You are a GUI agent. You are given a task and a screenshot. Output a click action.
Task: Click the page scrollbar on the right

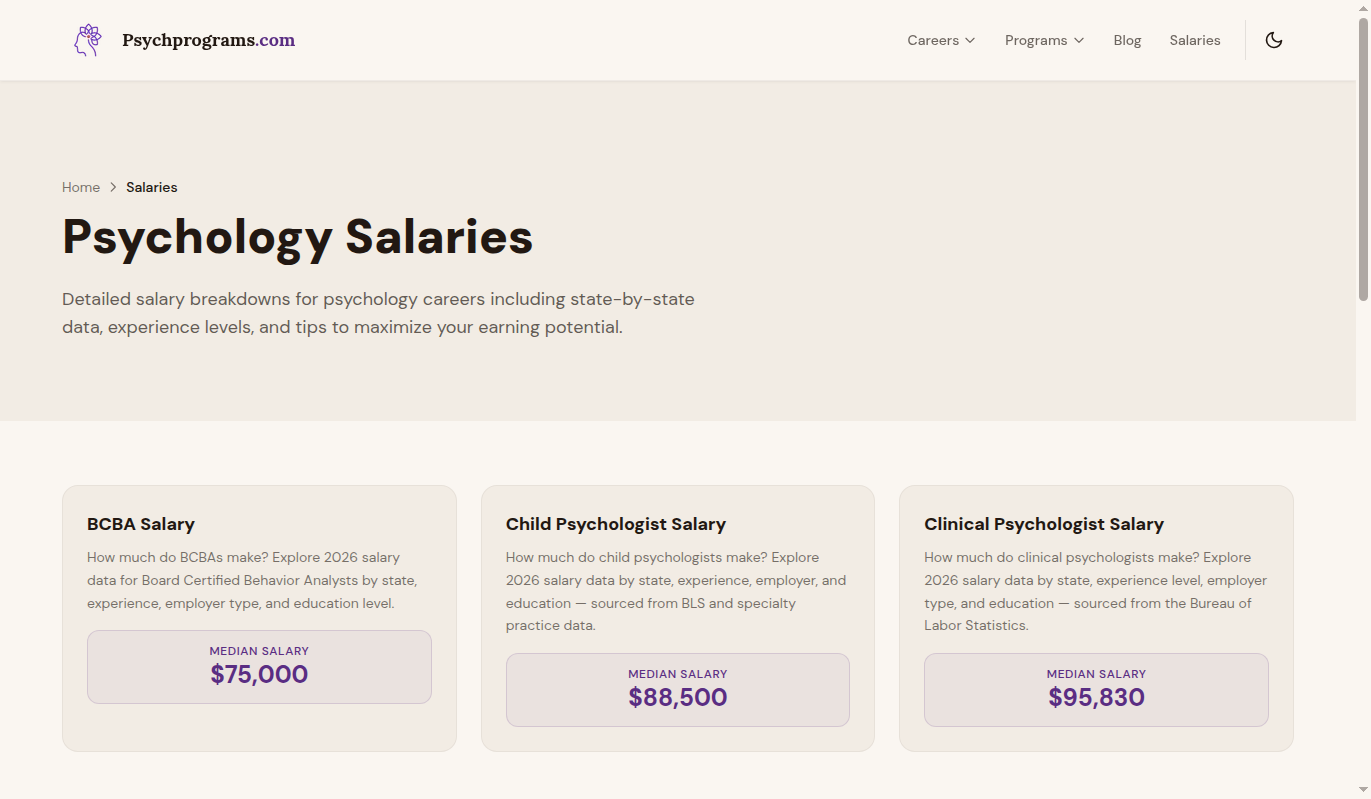click(x=1364, y=150)
